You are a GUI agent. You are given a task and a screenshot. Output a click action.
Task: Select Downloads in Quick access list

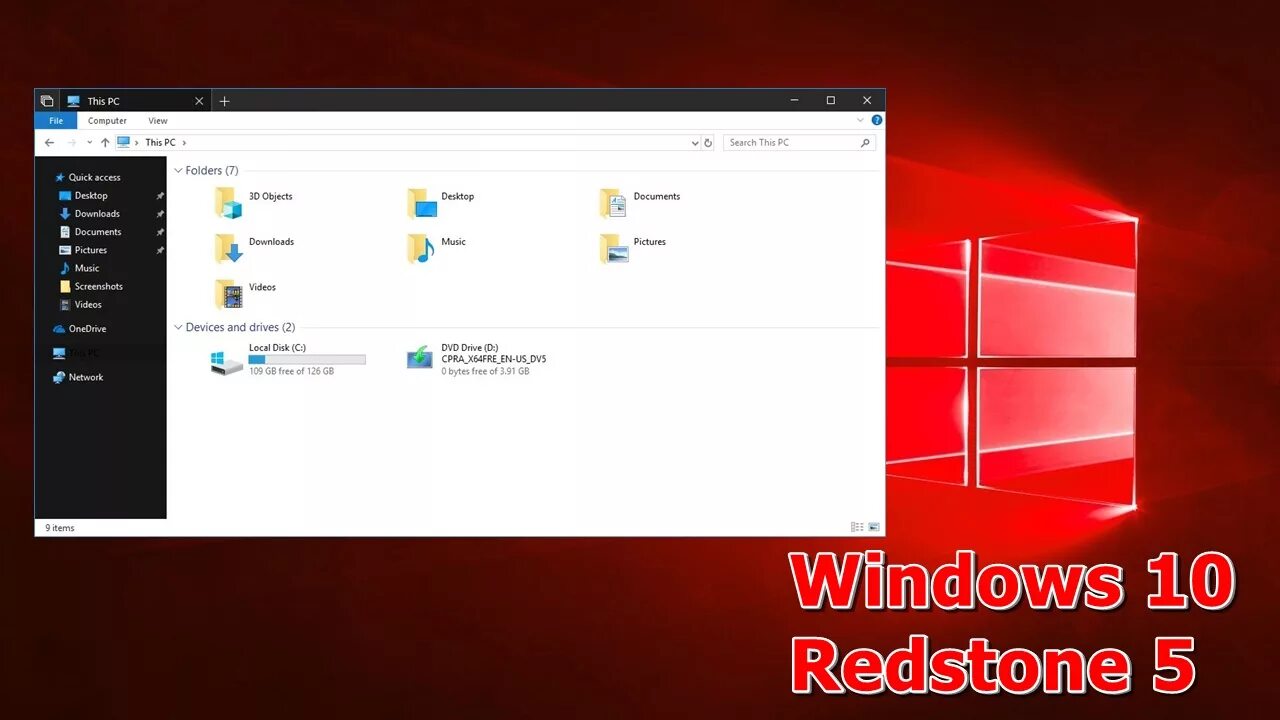click(x=97, y=214)
